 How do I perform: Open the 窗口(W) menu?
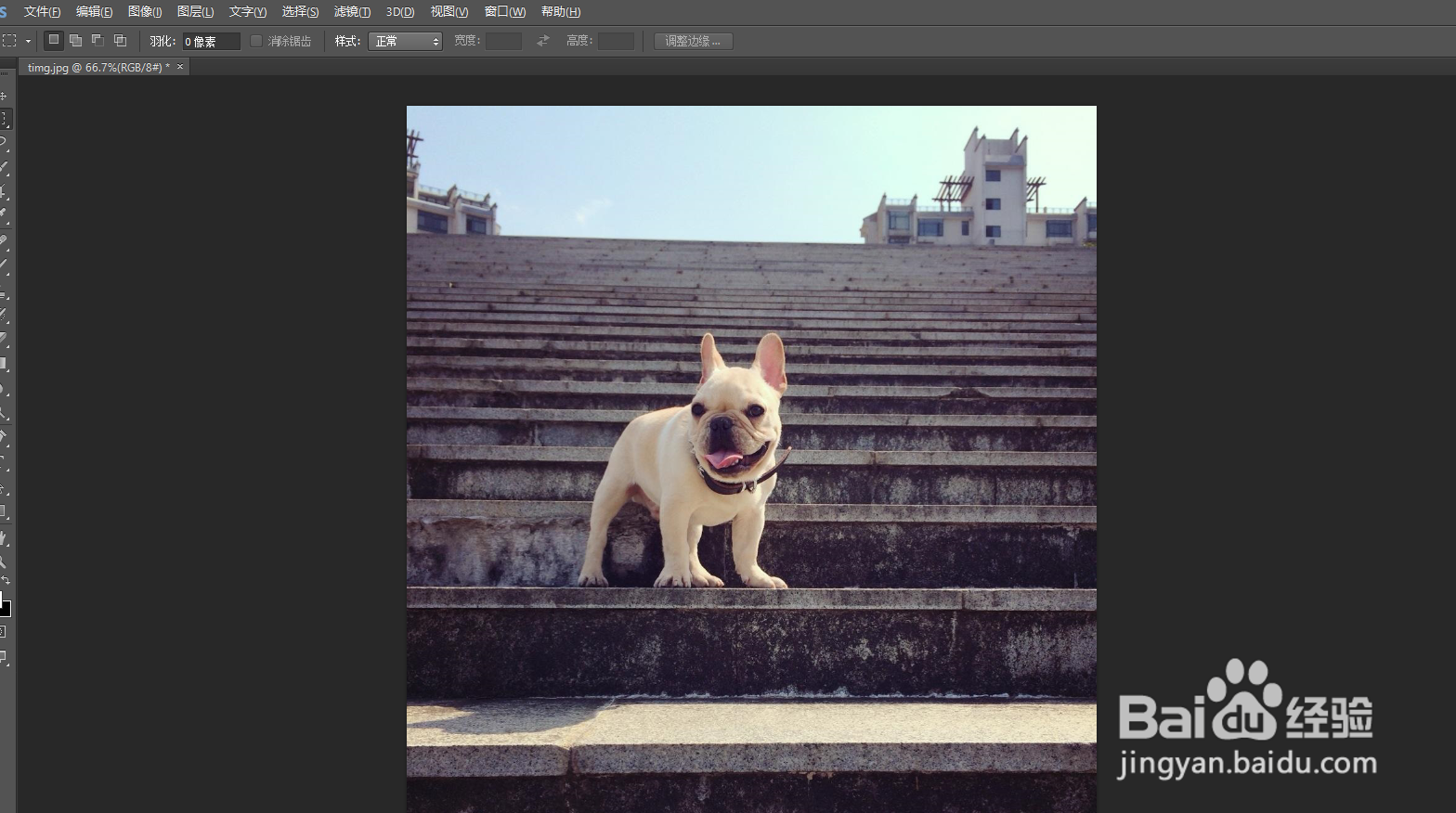504,12
